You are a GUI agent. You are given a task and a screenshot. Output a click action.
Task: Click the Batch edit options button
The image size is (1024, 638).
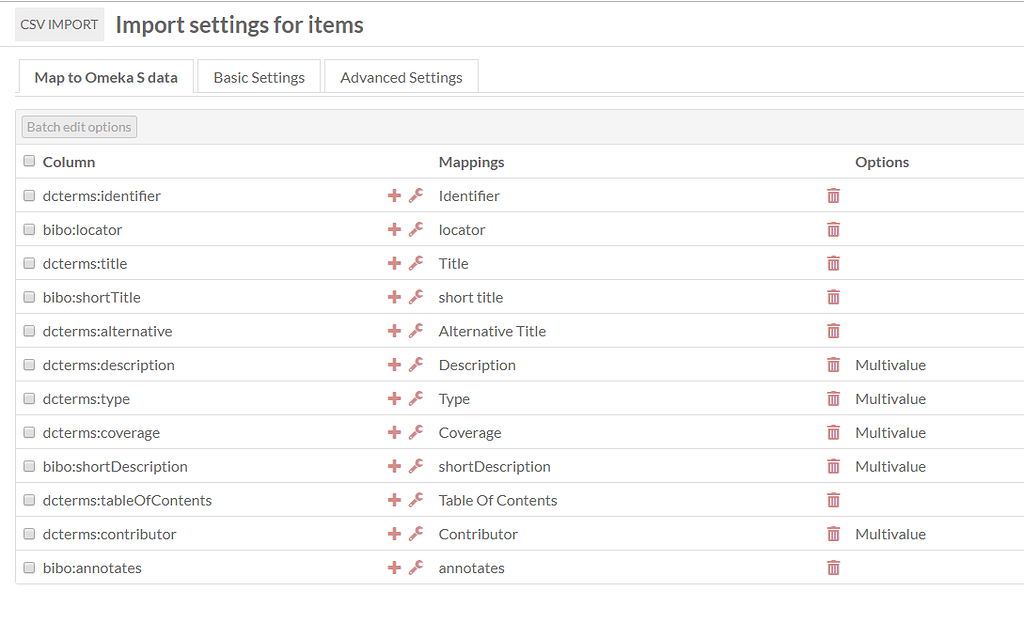pyautogui.click(x=79, y=127)
